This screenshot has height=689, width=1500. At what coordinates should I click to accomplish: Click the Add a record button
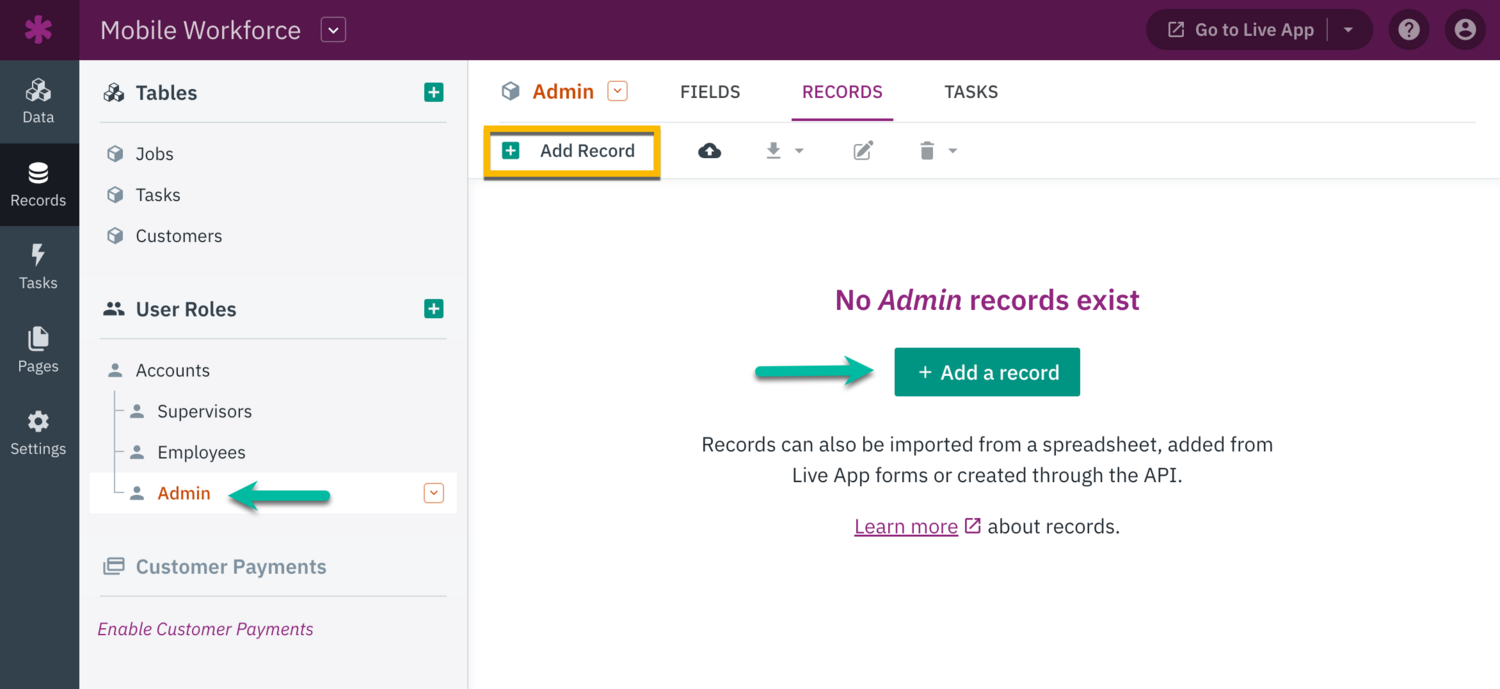point(986,371)
